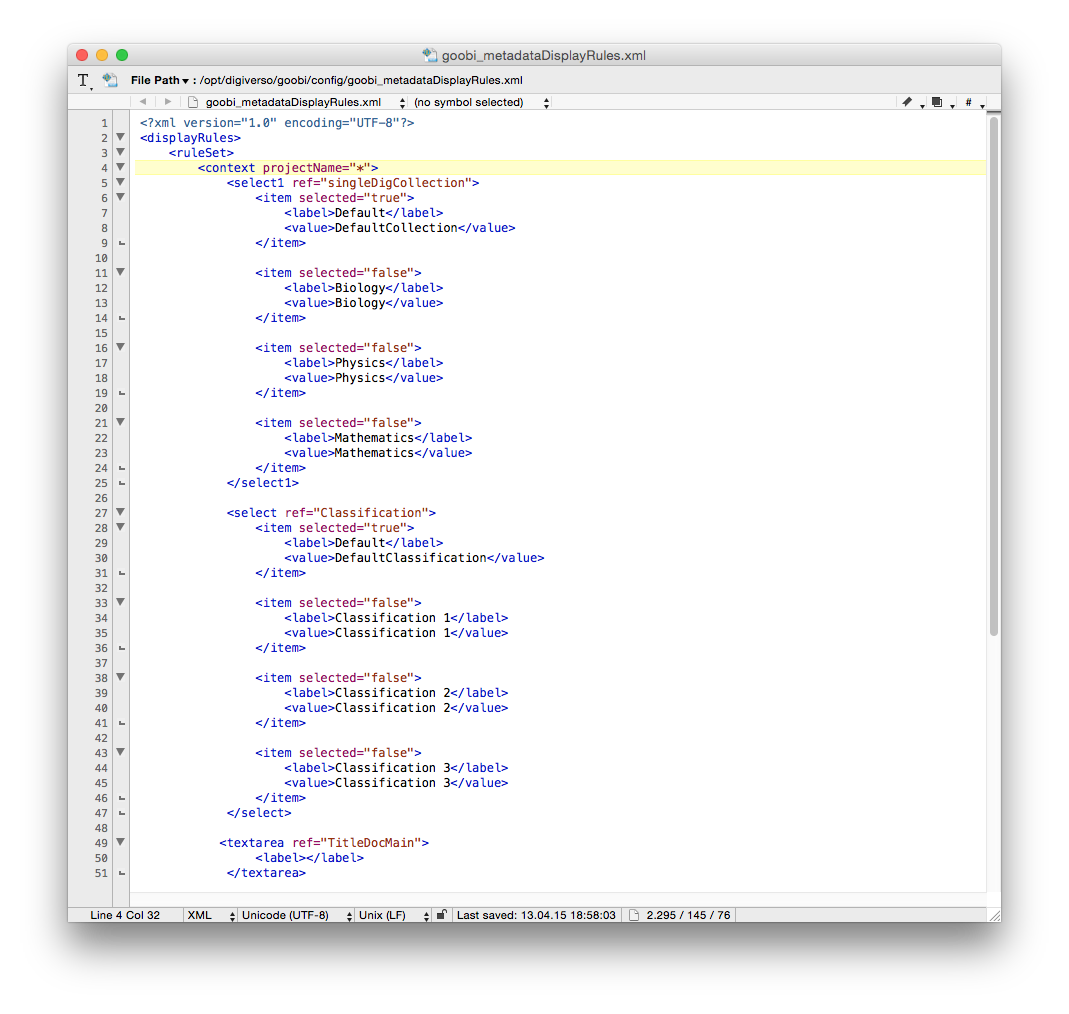Click the fold end marker on line 41
Image resolution: width=1069 pixels, height=1014 pixels.
click(122, 723)
